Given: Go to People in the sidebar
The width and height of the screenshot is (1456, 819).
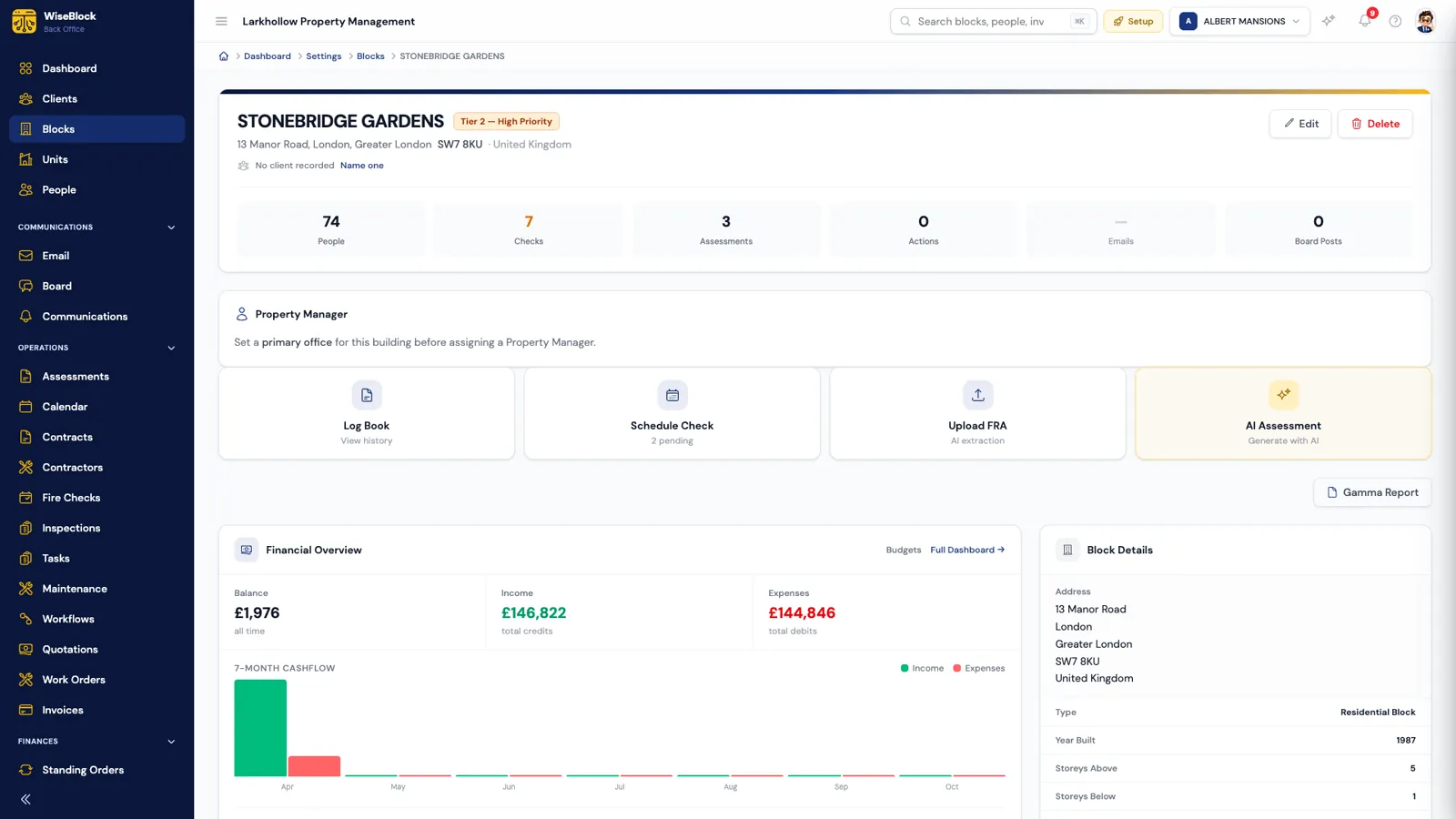Looking at the screenshot, I should click(x=96, y=189).
